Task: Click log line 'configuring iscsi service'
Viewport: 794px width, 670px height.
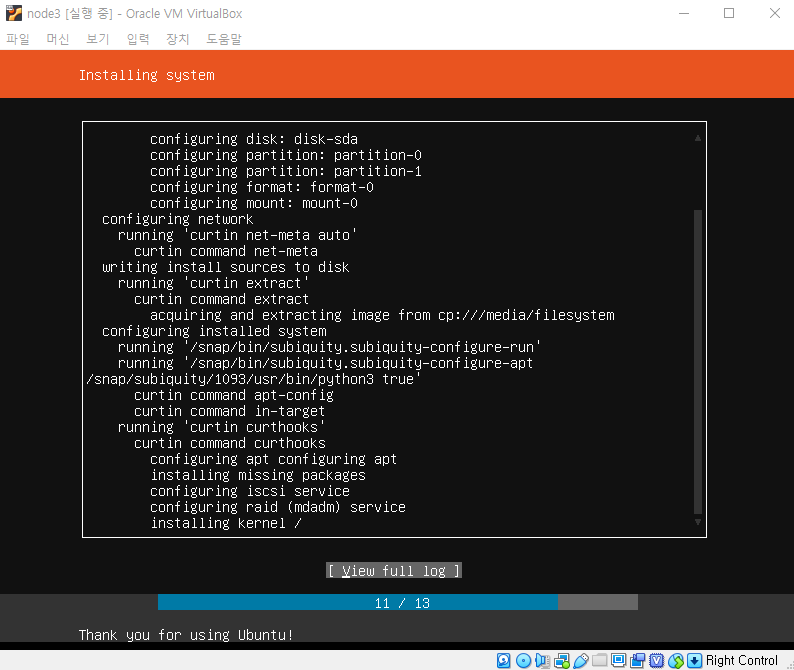Action: 250,491
